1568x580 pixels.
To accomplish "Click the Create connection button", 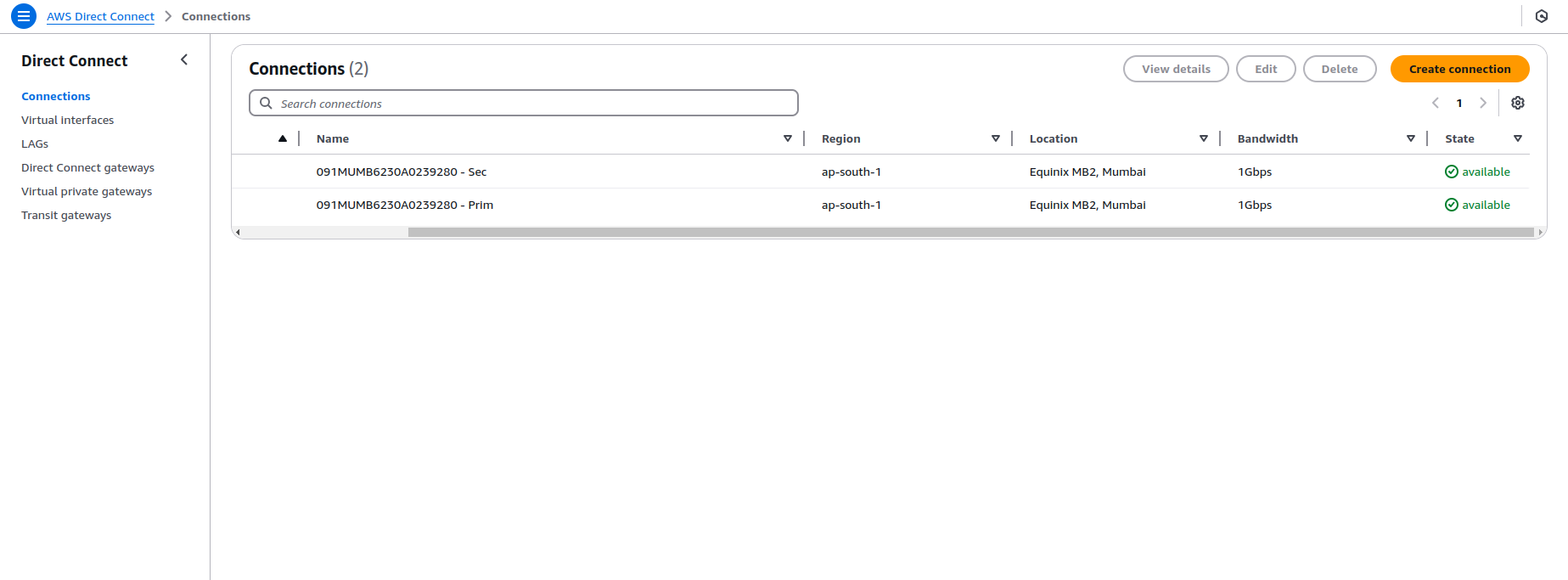I will pyautogui.click(x=1460, y=69).
